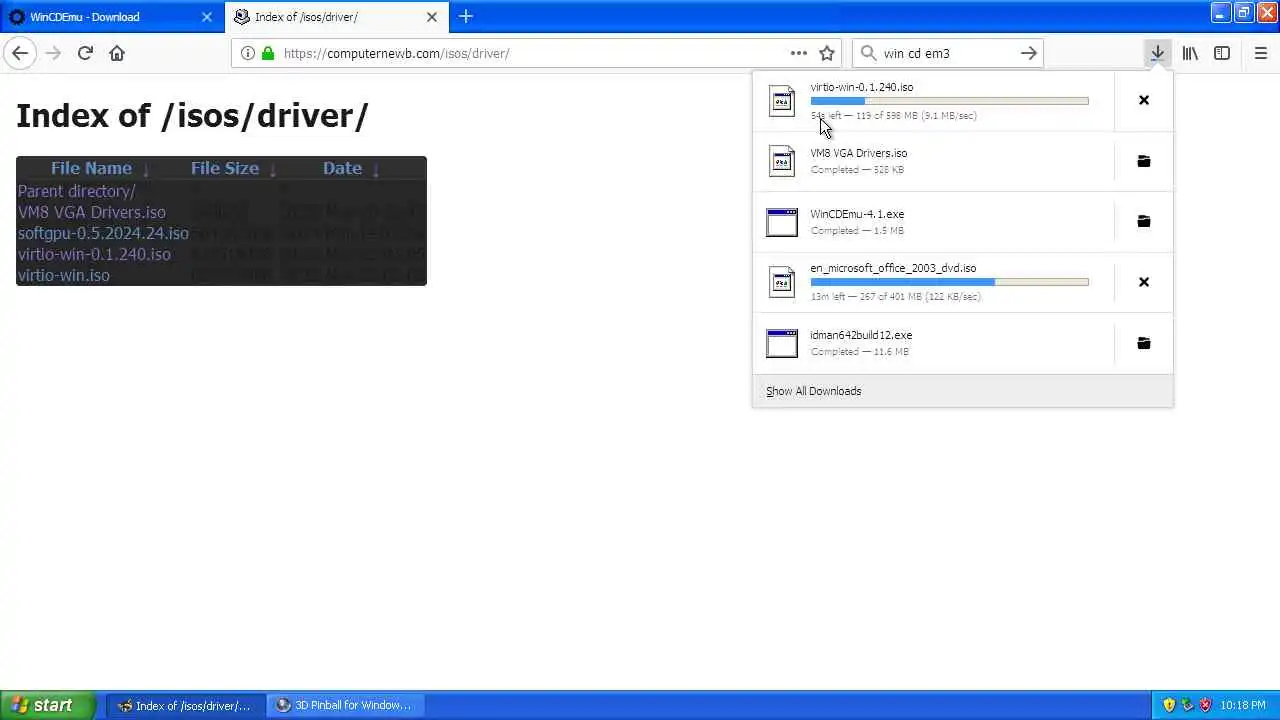
Task: Click the red shield tray icon
Action: click(1205, 705)
